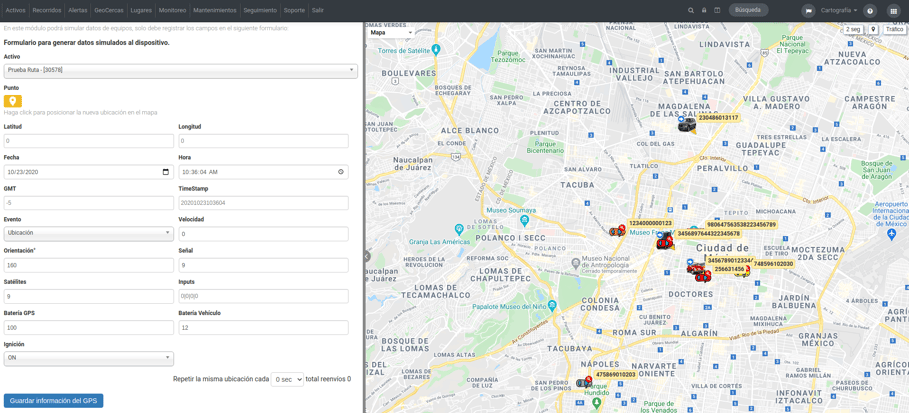Image resolution: width=909 pixels, height=413 pixels.
Task: Click Guardar información del GPS button
Action: tap(53, 401)
